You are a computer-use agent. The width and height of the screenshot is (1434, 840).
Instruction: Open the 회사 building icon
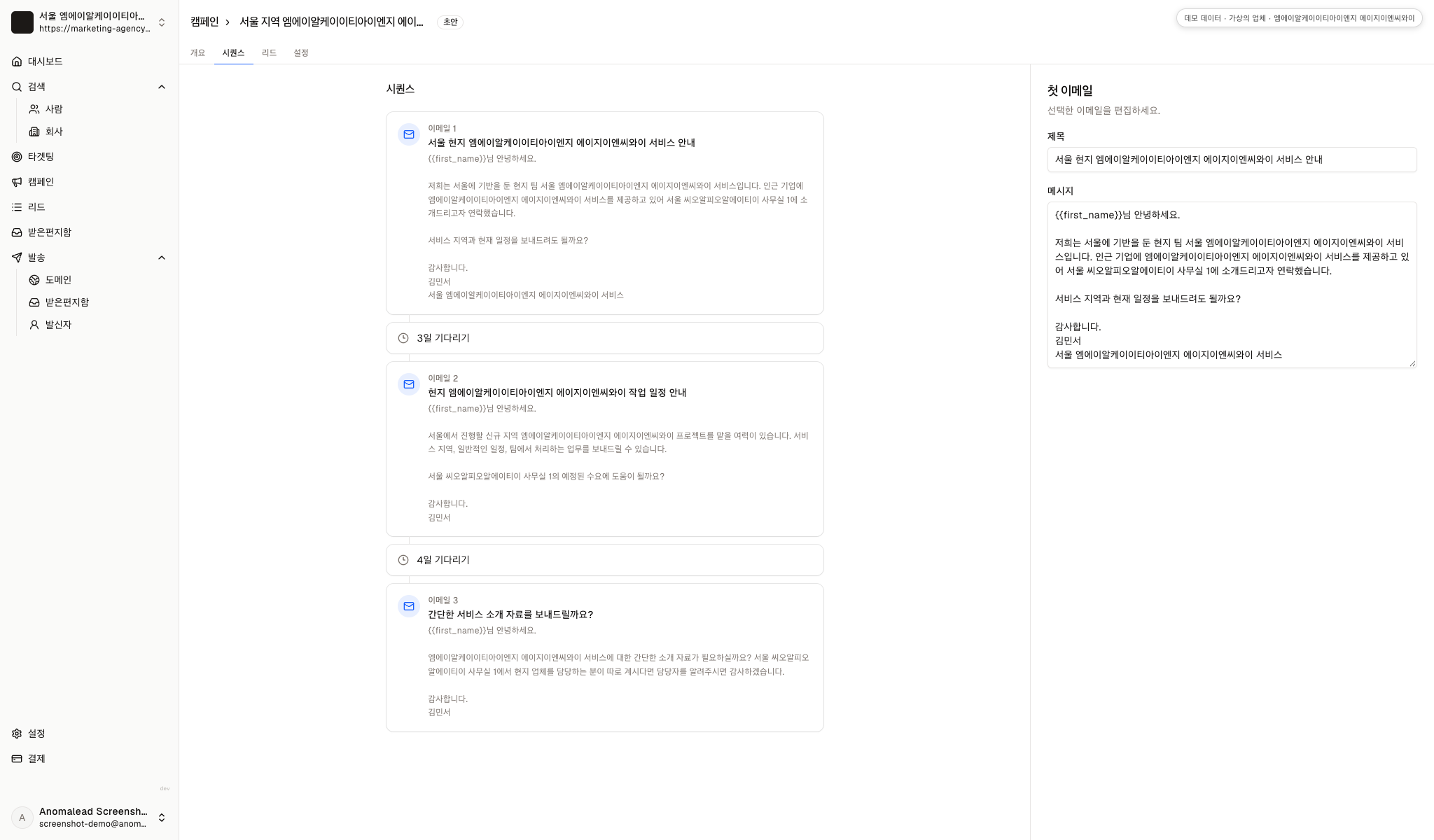(34, 132)
